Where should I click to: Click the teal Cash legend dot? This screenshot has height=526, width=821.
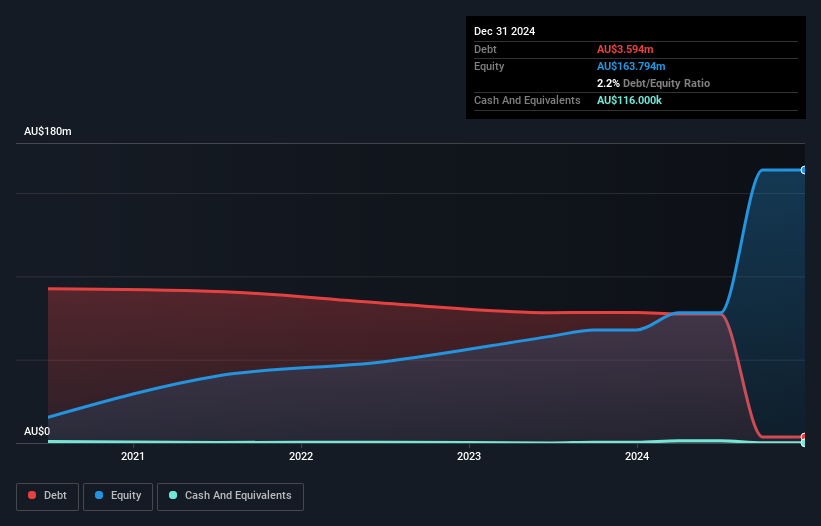173,495
